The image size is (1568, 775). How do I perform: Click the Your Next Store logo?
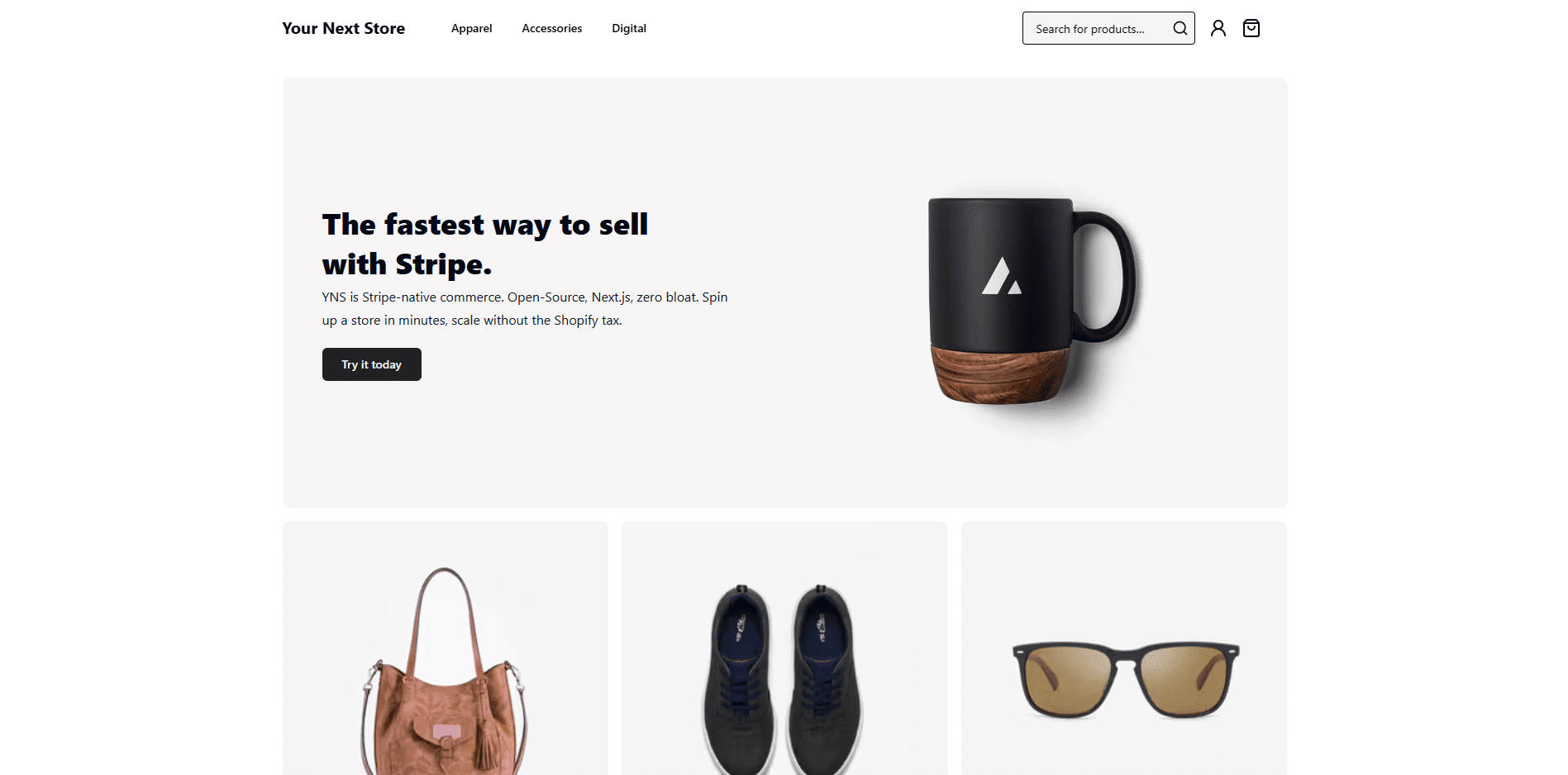pyautogui.click(x=343, y=28)
